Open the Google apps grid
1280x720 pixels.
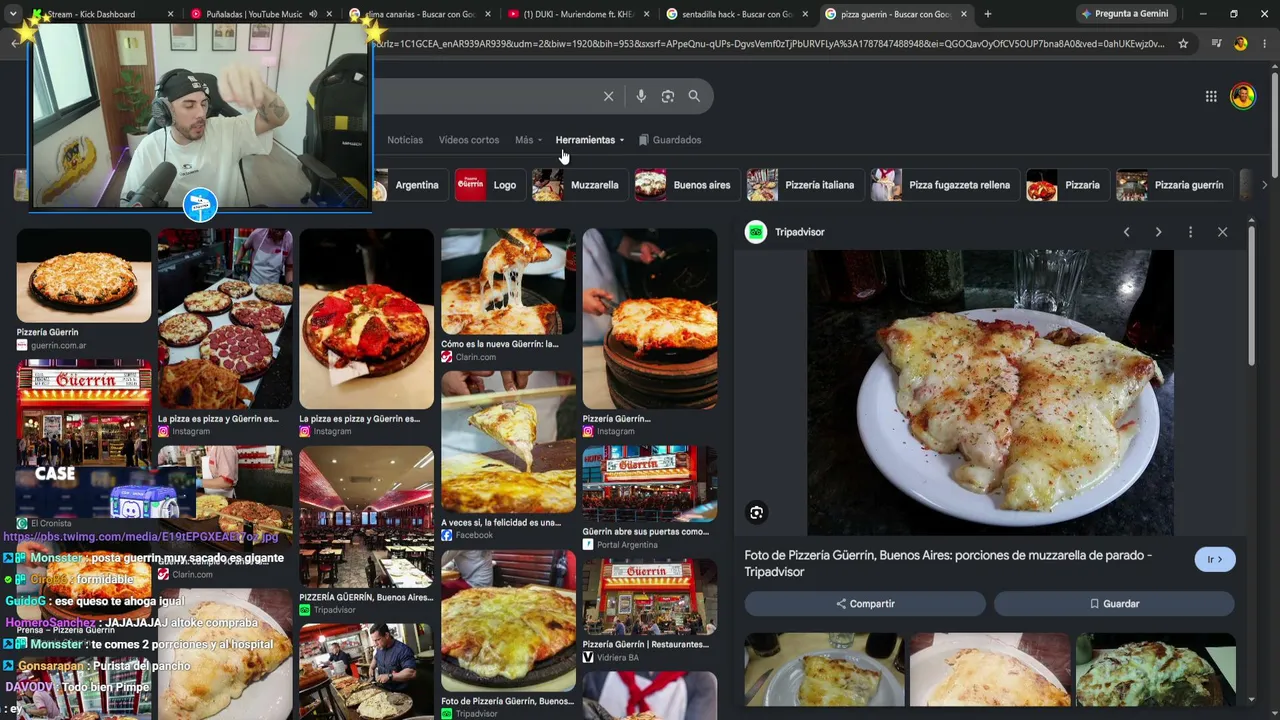(1211, 96)
